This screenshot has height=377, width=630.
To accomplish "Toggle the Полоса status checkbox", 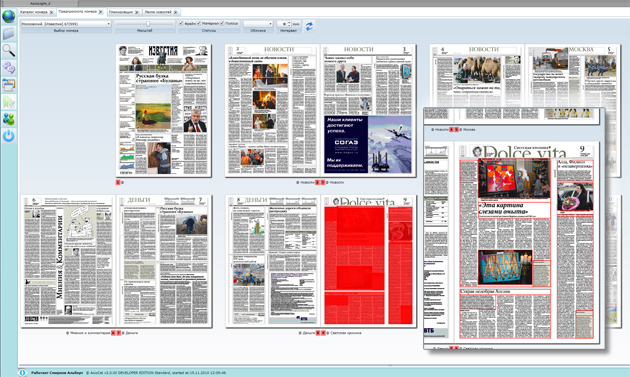I will click(222, 23).
